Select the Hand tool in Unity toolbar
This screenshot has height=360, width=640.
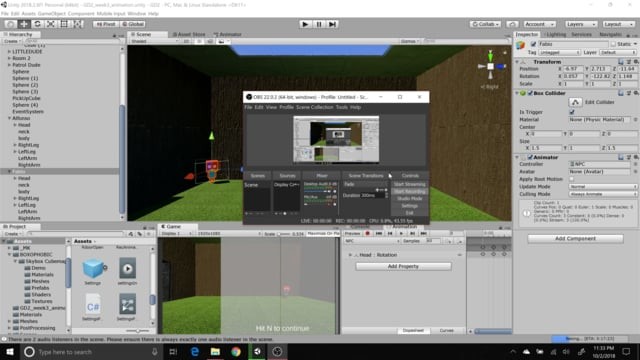[11, 24]
